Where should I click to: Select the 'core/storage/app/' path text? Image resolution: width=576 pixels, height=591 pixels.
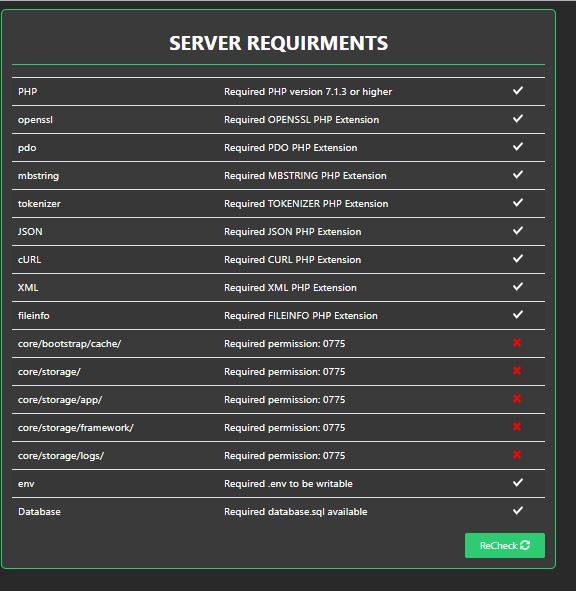[x=60, y=400]
